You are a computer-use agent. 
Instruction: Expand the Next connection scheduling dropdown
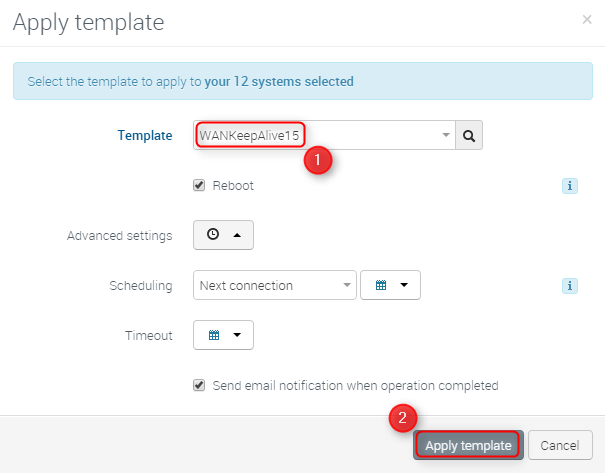click(x=347, y=286)
